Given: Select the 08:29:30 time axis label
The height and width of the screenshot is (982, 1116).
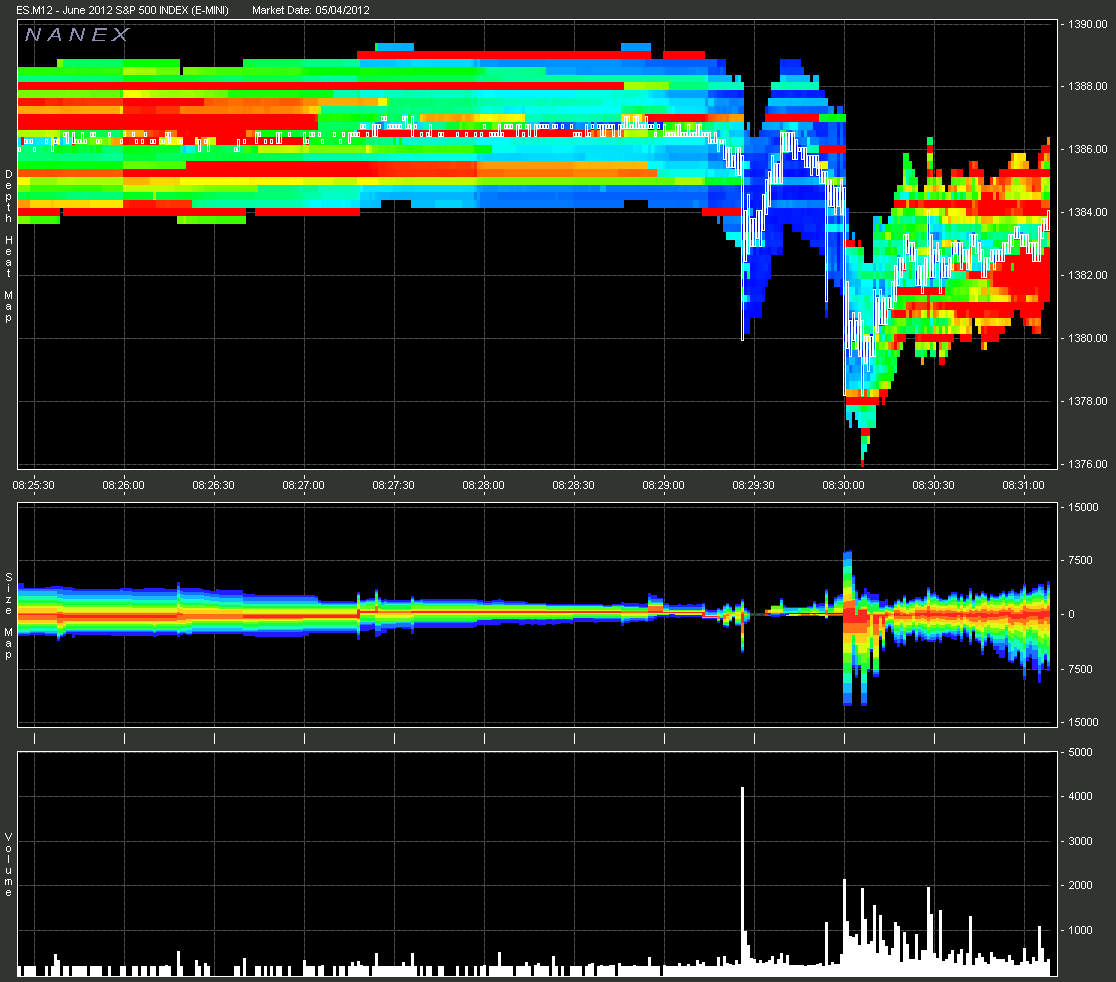Looking at the screenshot, I should pyautogui.click(x=754, y=485).
